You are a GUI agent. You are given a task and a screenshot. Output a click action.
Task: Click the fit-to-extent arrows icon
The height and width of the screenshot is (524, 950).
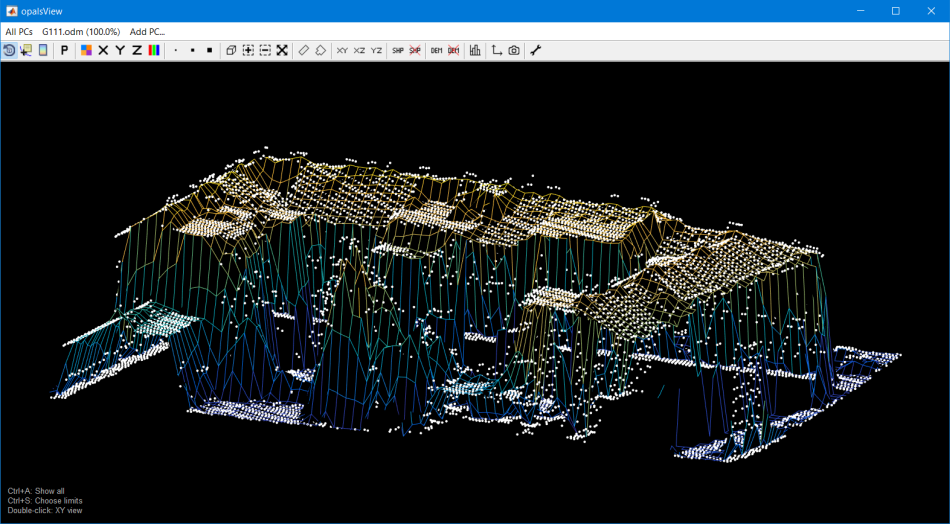pos(282,50)
